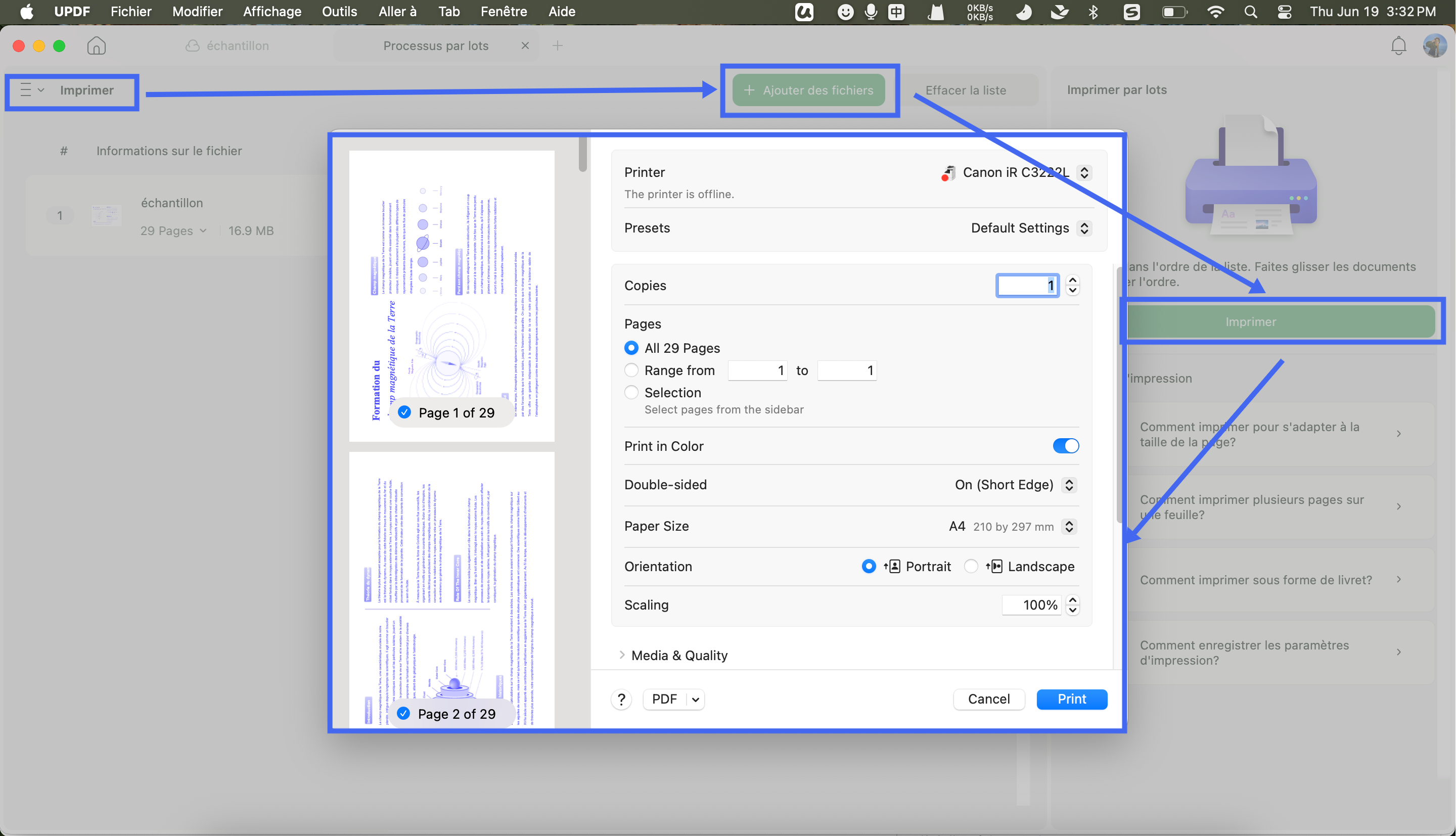Expand the Media & Quality section
This screenshot has height=836, width=1456.
pos(622,655)
